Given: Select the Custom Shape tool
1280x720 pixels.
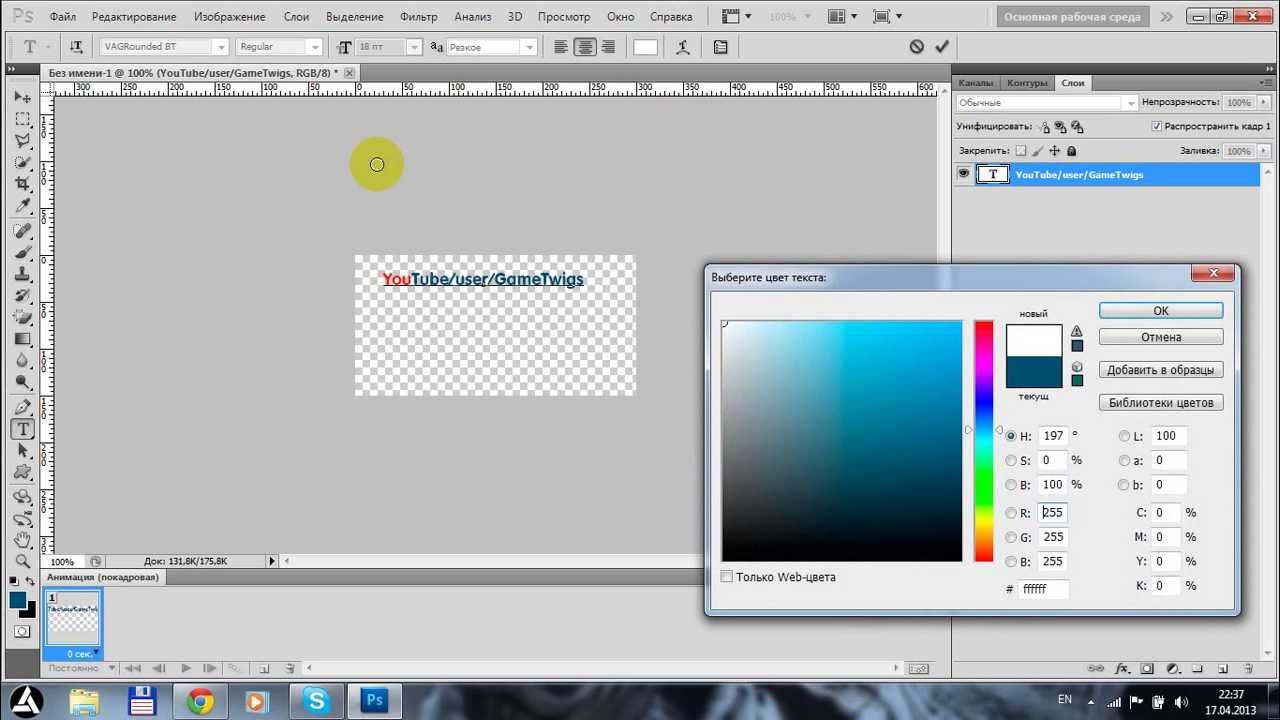Looking at the screenshot, I should click(22, 472).
